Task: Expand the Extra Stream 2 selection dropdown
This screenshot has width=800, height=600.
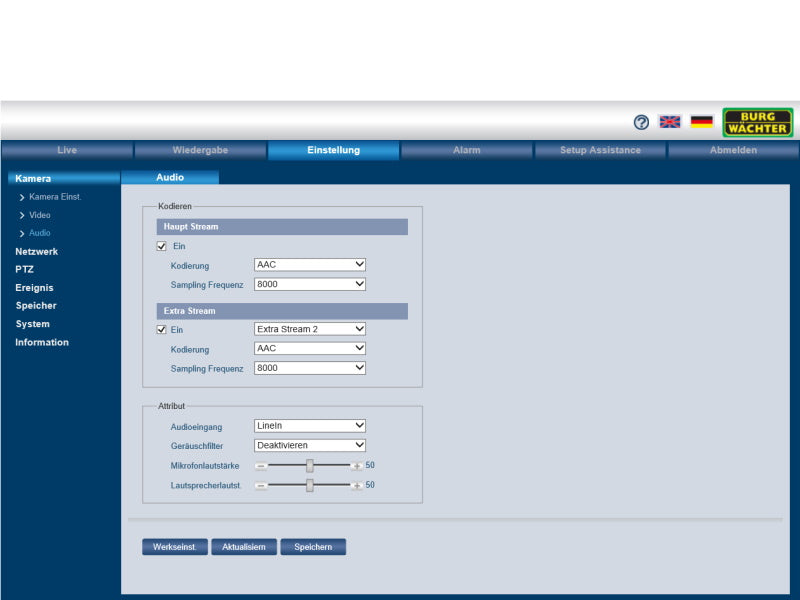Action: pyautogui.click(x=310, y=329)
